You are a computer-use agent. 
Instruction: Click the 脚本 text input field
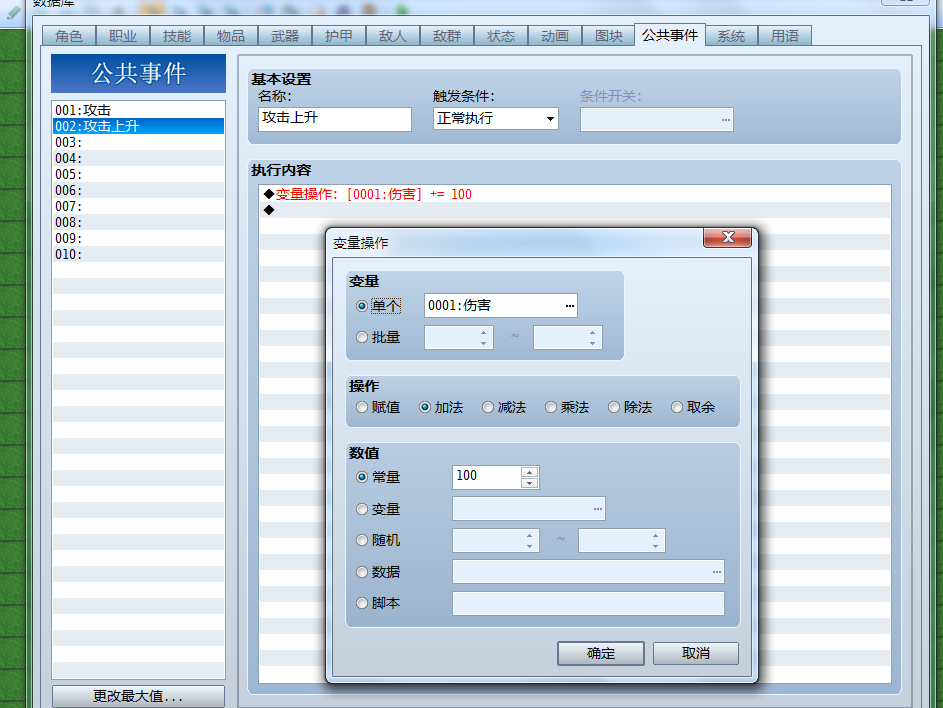click(588, 603)
